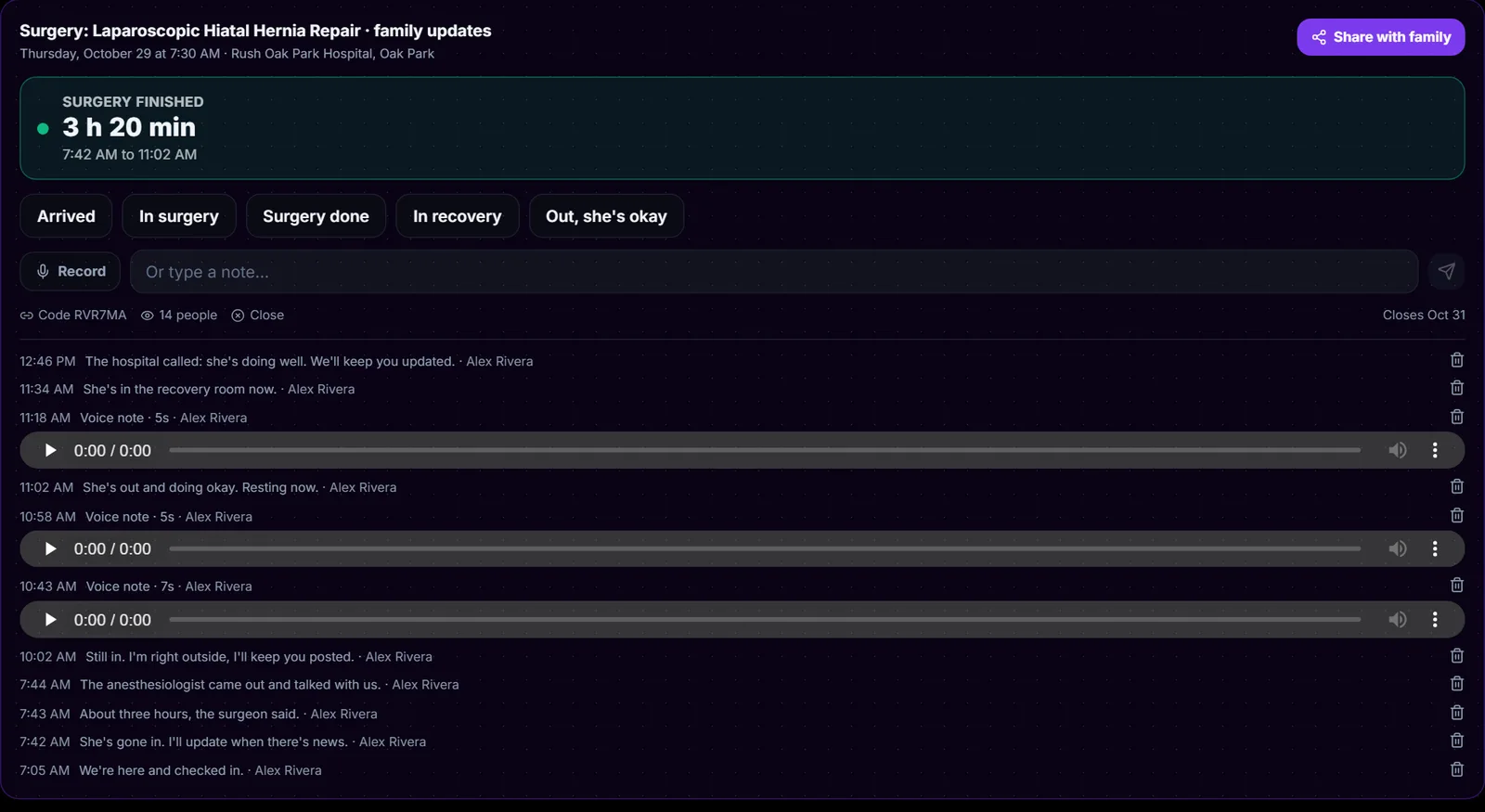Screen dimensions: 1485x812
Task: Delete the 7:44 AM anesthesiologist note
Action: click(x=1457, y=684)
